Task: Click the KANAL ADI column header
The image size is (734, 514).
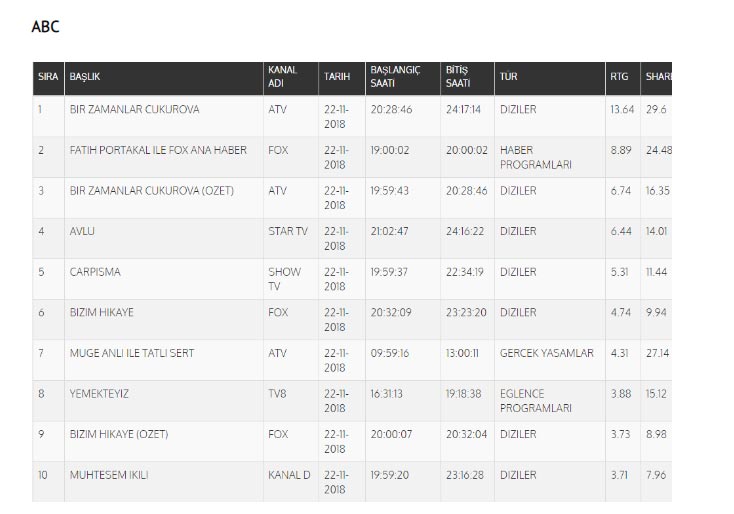Action: [x=282, y=77]
